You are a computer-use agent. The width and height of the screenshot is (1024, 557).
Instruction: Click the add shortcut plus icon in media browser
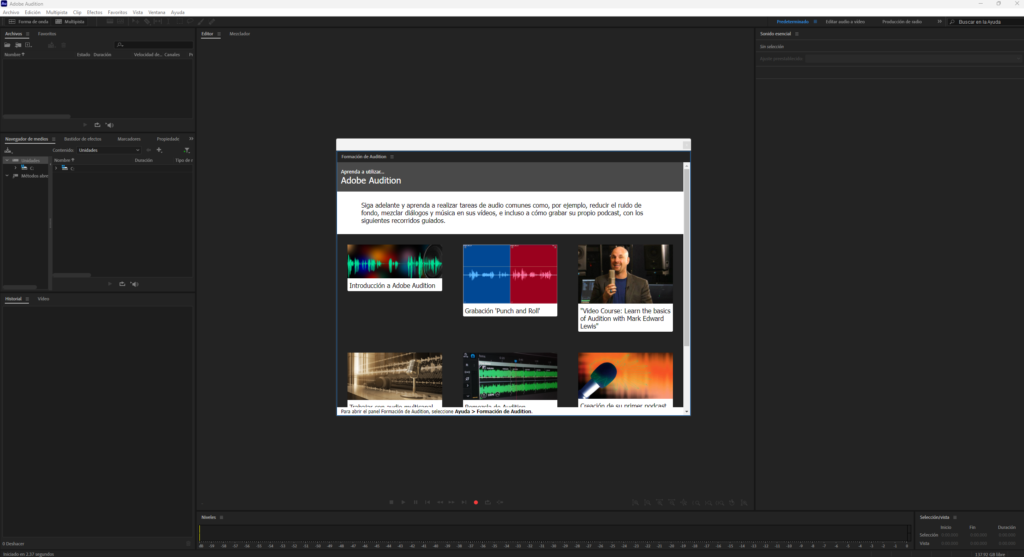pos(159,150)
